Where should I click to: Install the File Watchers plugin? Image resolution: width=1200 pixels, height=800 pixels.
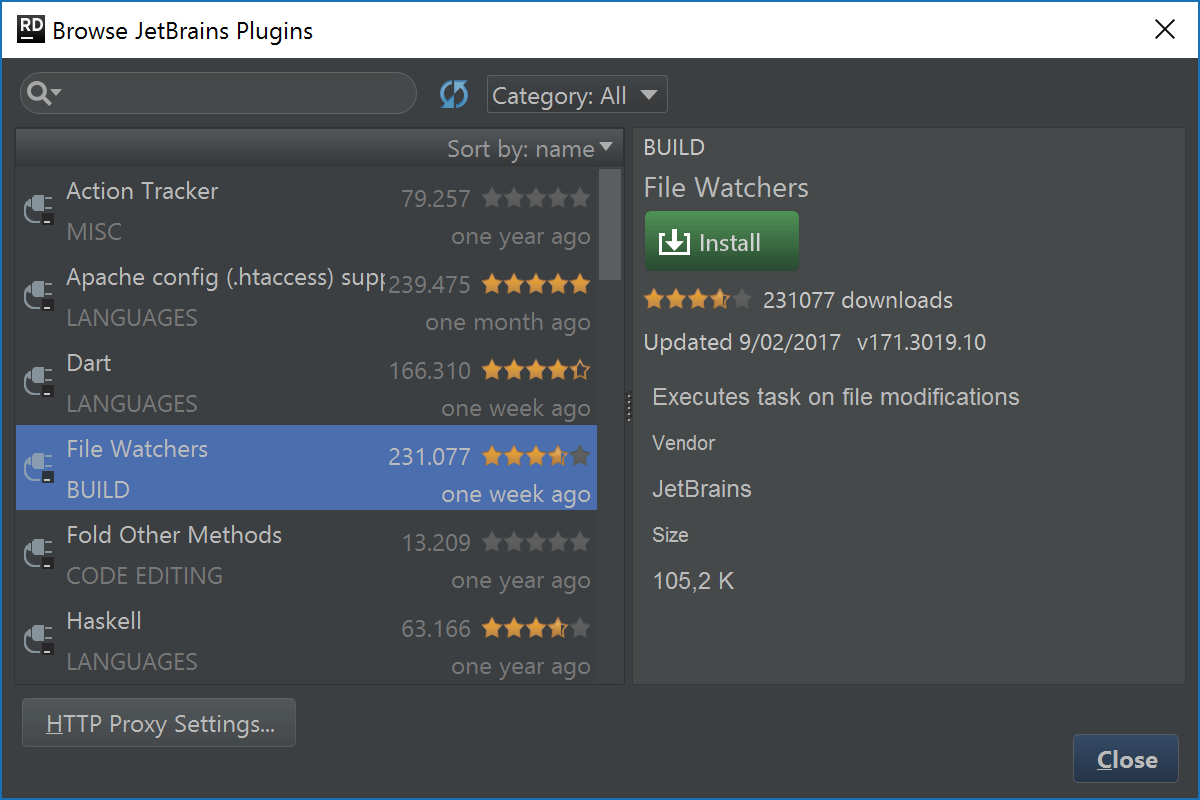pos(722,242)
